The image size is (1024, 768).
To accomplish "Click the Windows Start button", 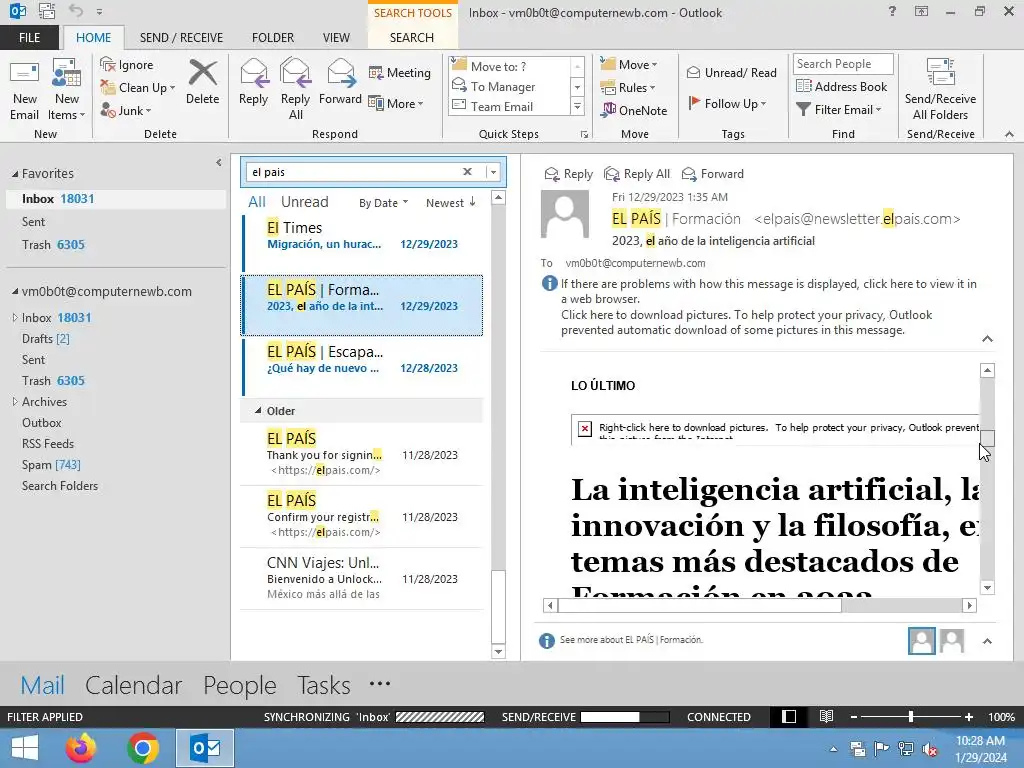I will coord(25,748).
